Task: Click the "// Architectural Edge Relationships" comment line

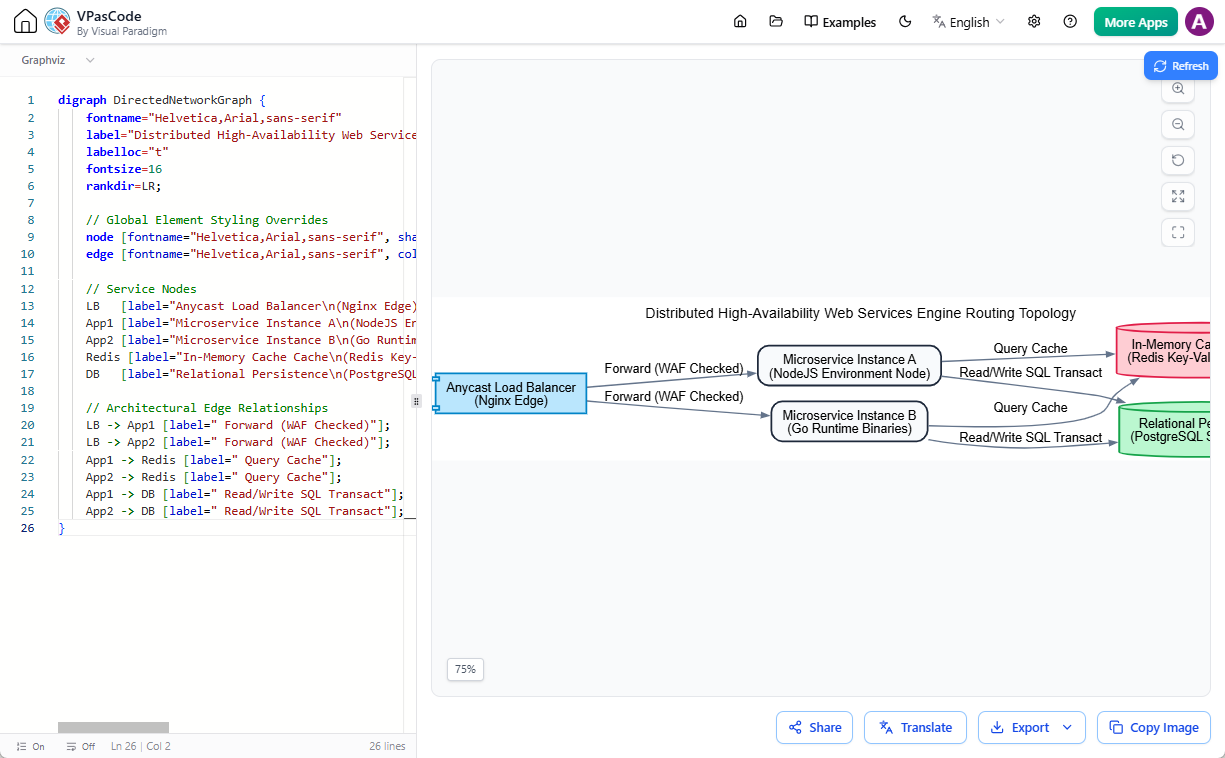Action: tap(207, 408)
